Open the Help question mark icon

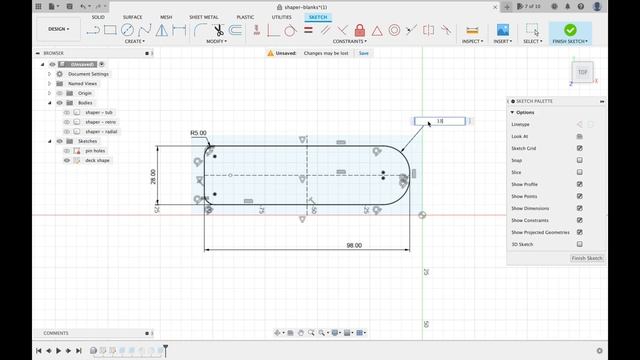coord(580,7)
